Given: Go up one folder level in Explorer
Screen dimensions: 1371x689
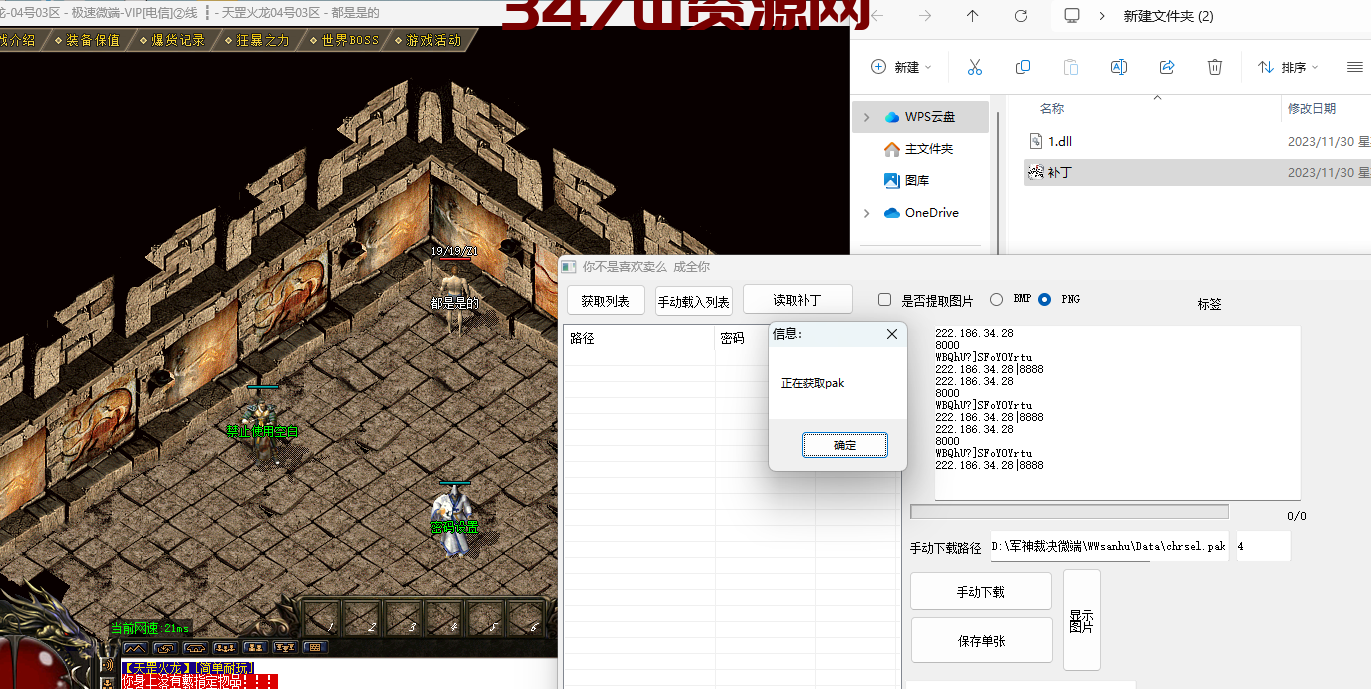Looking at the screenshot, I should pos(973,16).
